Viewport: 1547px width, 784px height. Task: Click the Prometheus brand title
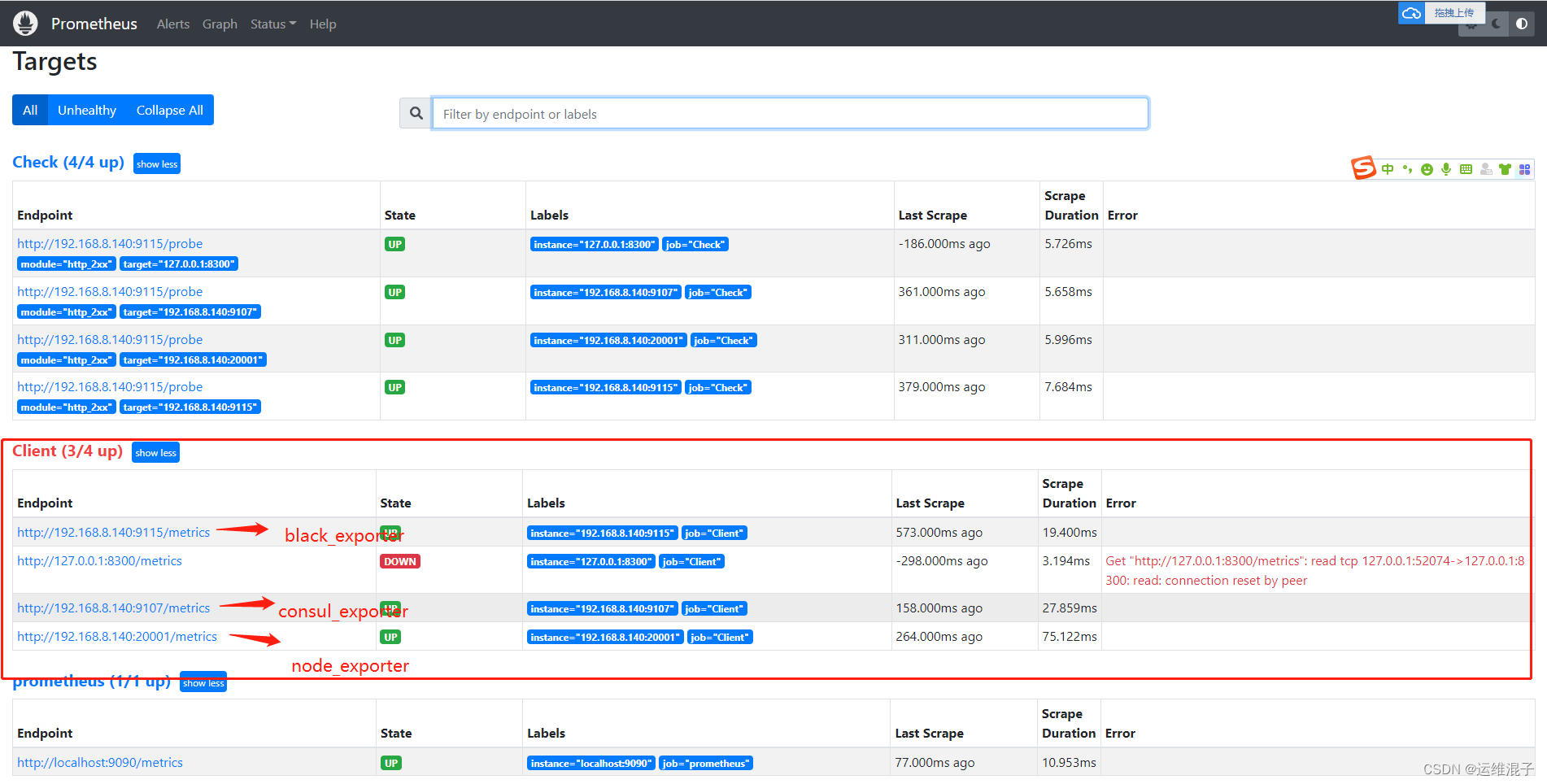(x=94, y=24)
